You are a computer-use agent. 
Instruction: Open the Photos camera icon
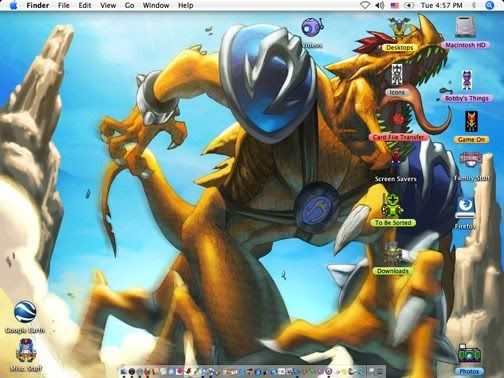coord(469,355)
